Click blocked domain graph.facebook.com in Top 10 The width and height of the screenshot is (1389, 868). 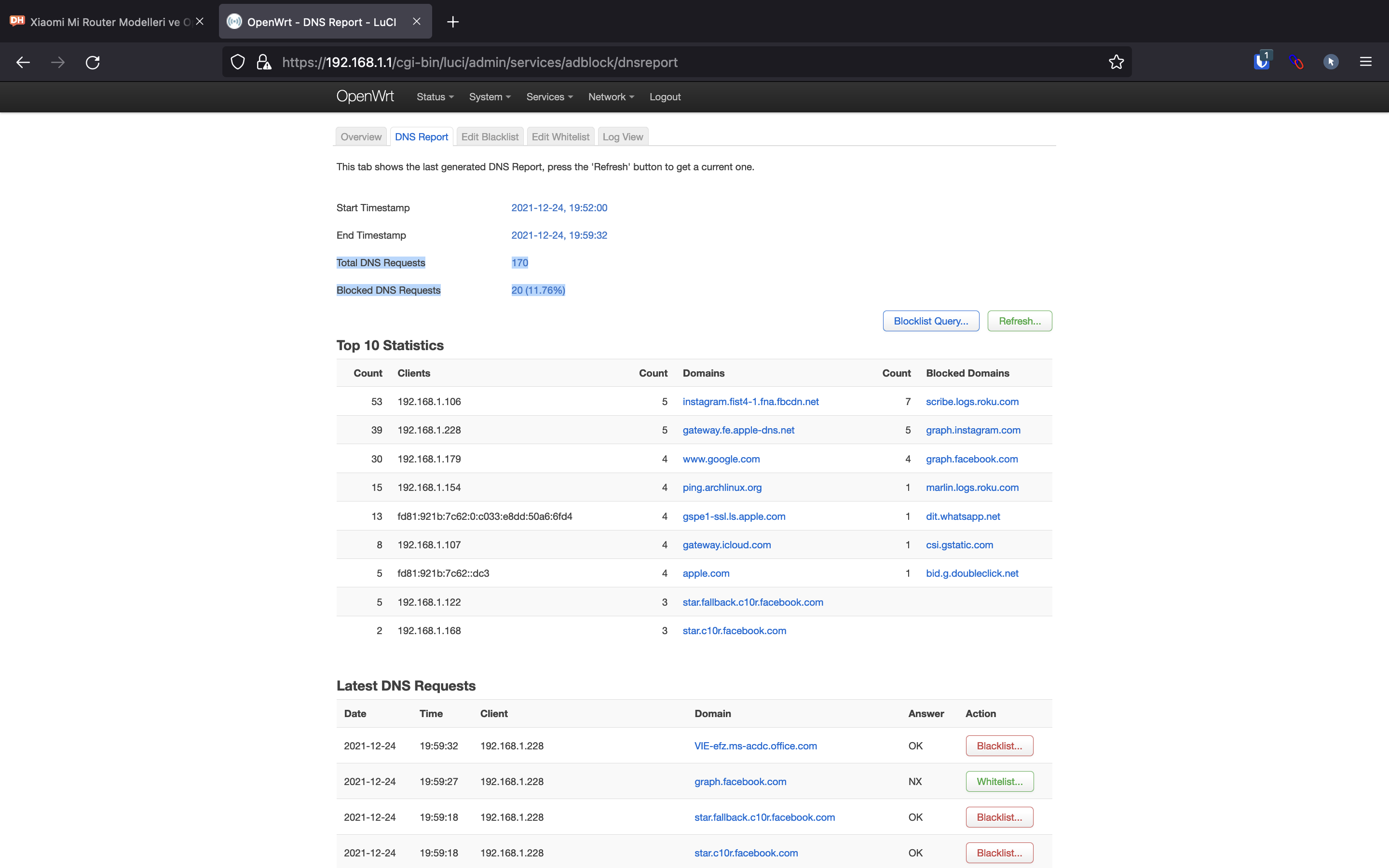click(972, 459)
